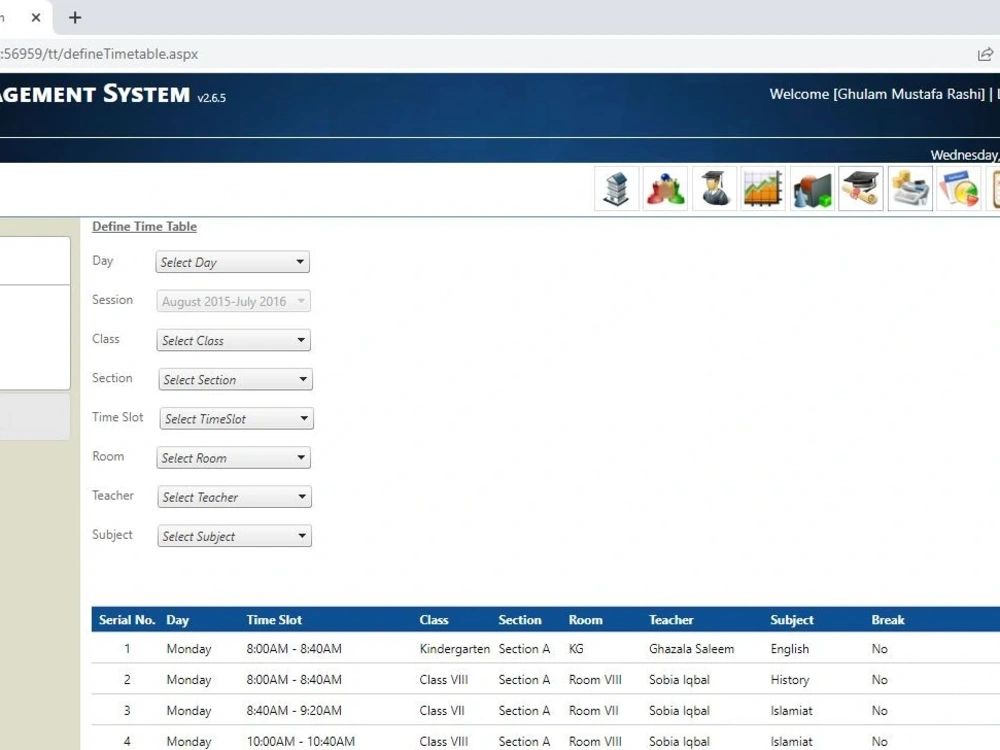Viewport: 1000px width, 750px height.
Task: Open the chalkboard shapes module icon
Action: [x=812, y=189]
